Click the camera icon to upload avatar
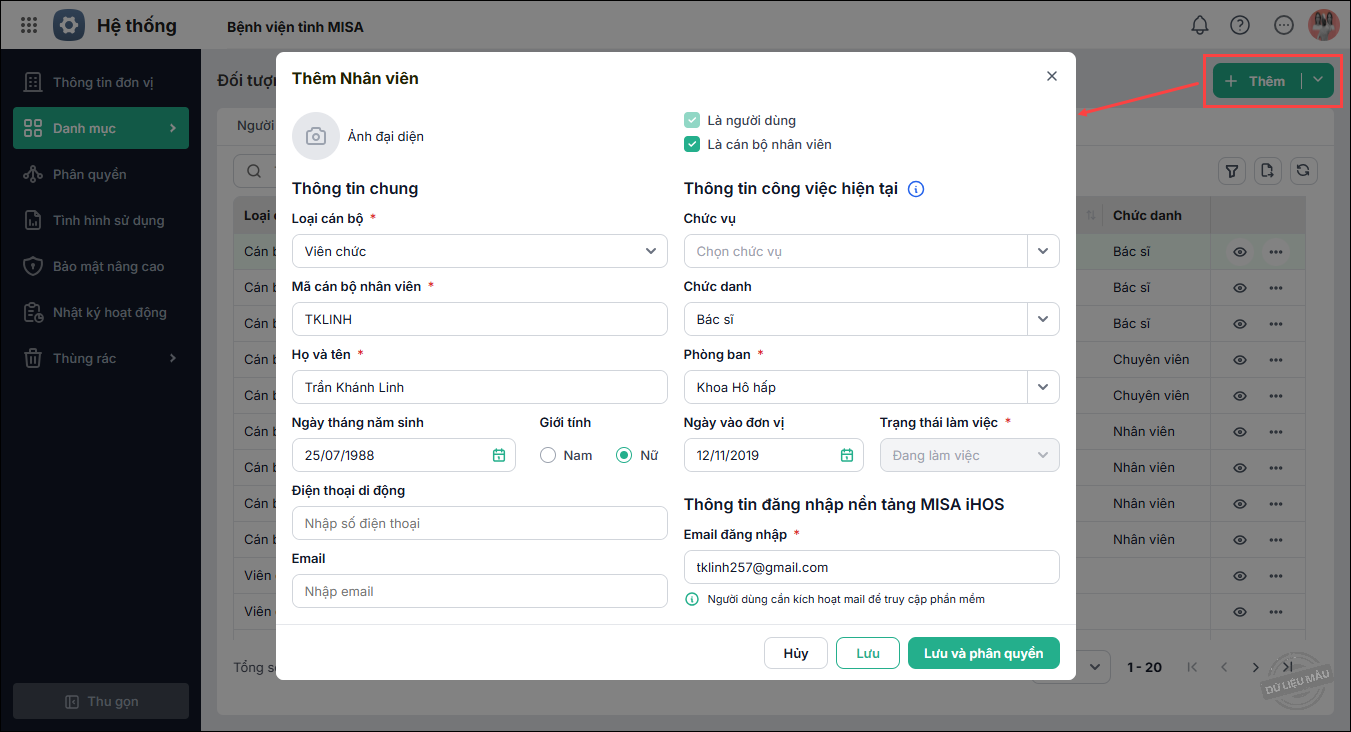This screenshot has width=1351, height=732. 316,136
